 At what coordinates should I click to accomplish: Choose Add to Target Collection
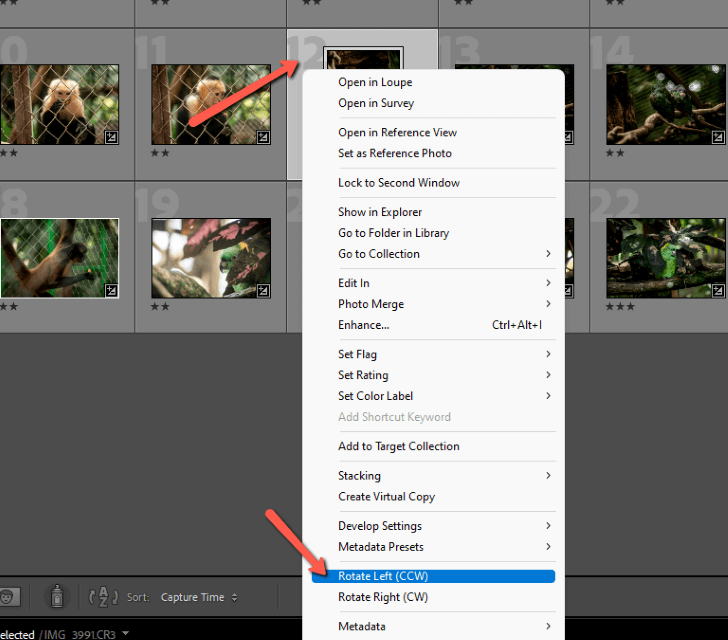433,446
